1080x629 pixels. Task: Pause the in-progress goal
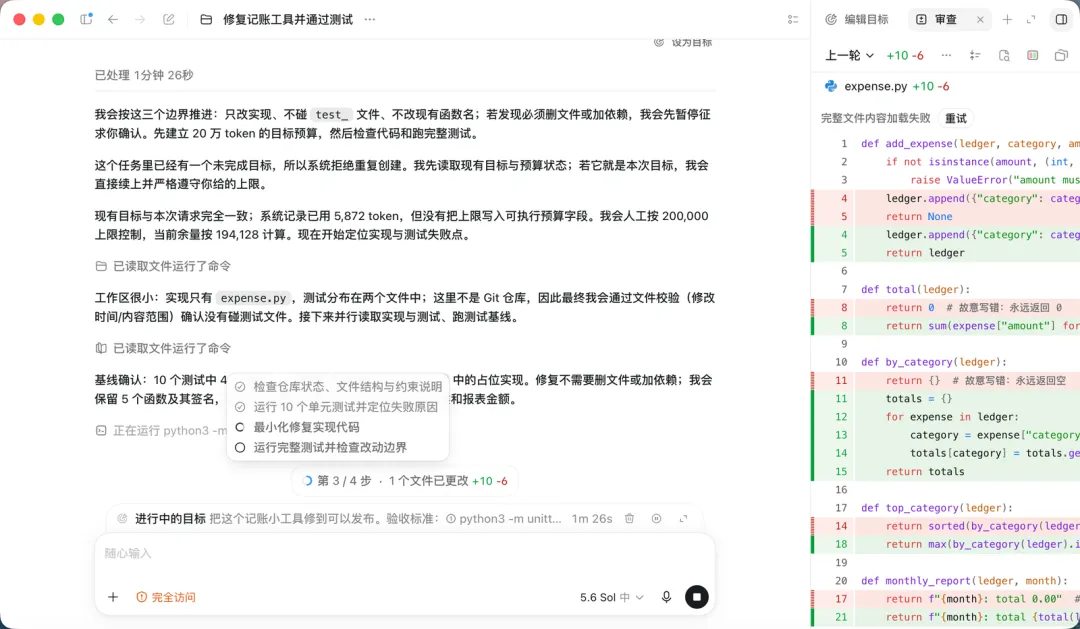coord(656,518)
